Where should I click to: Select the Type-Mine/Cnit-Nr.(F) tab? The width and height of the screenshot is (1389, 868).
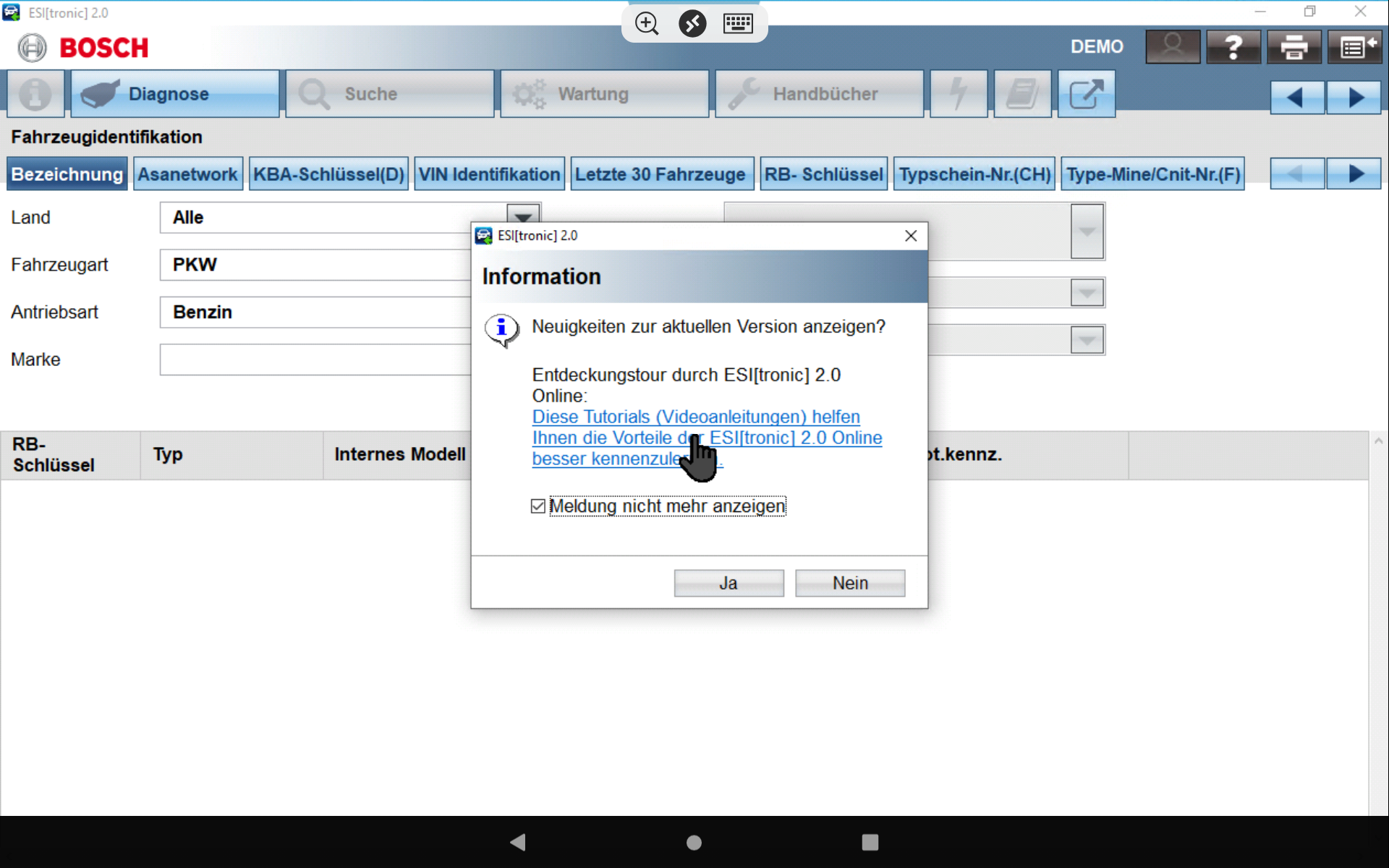[1153, 174]
